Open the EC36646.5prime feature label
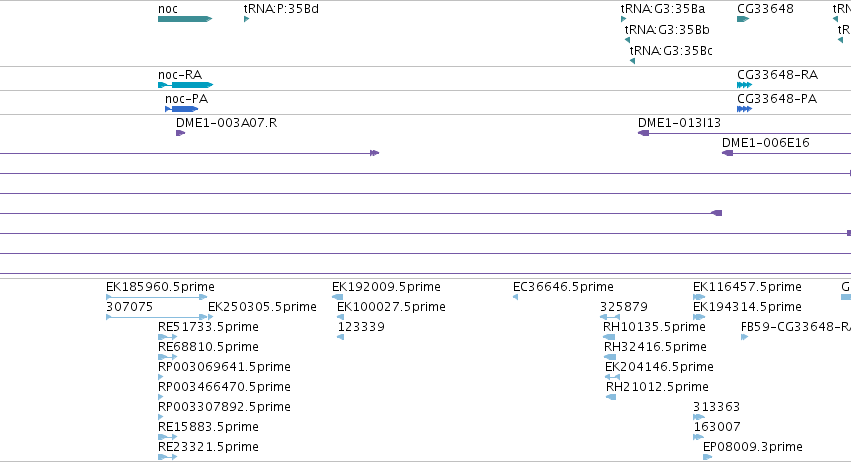The width and height of the screenshot is (851, 462). 563,287
